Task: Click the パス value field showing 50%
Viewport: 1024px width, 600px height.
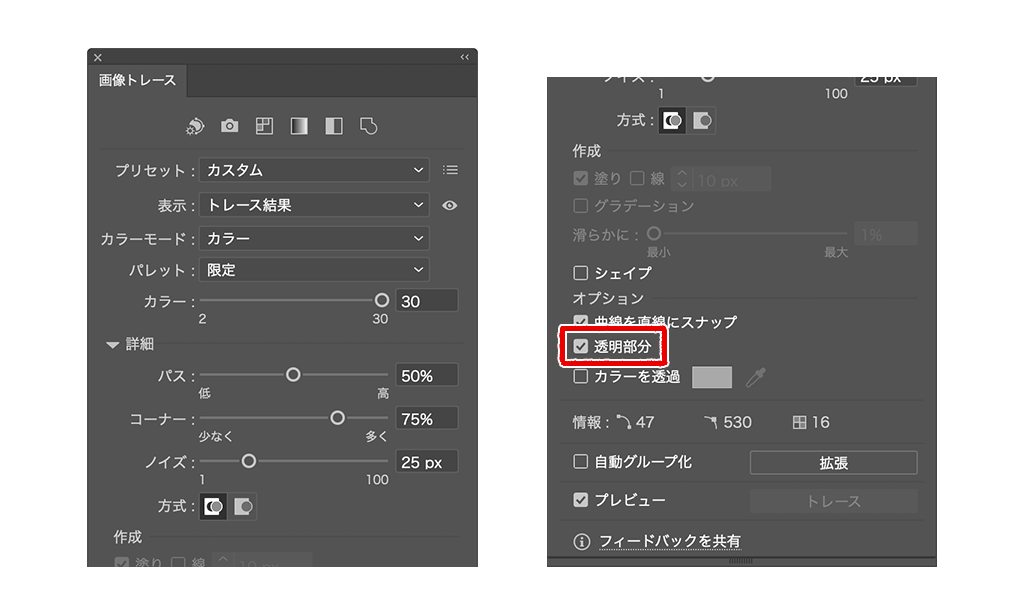Action: coord(426,375)
